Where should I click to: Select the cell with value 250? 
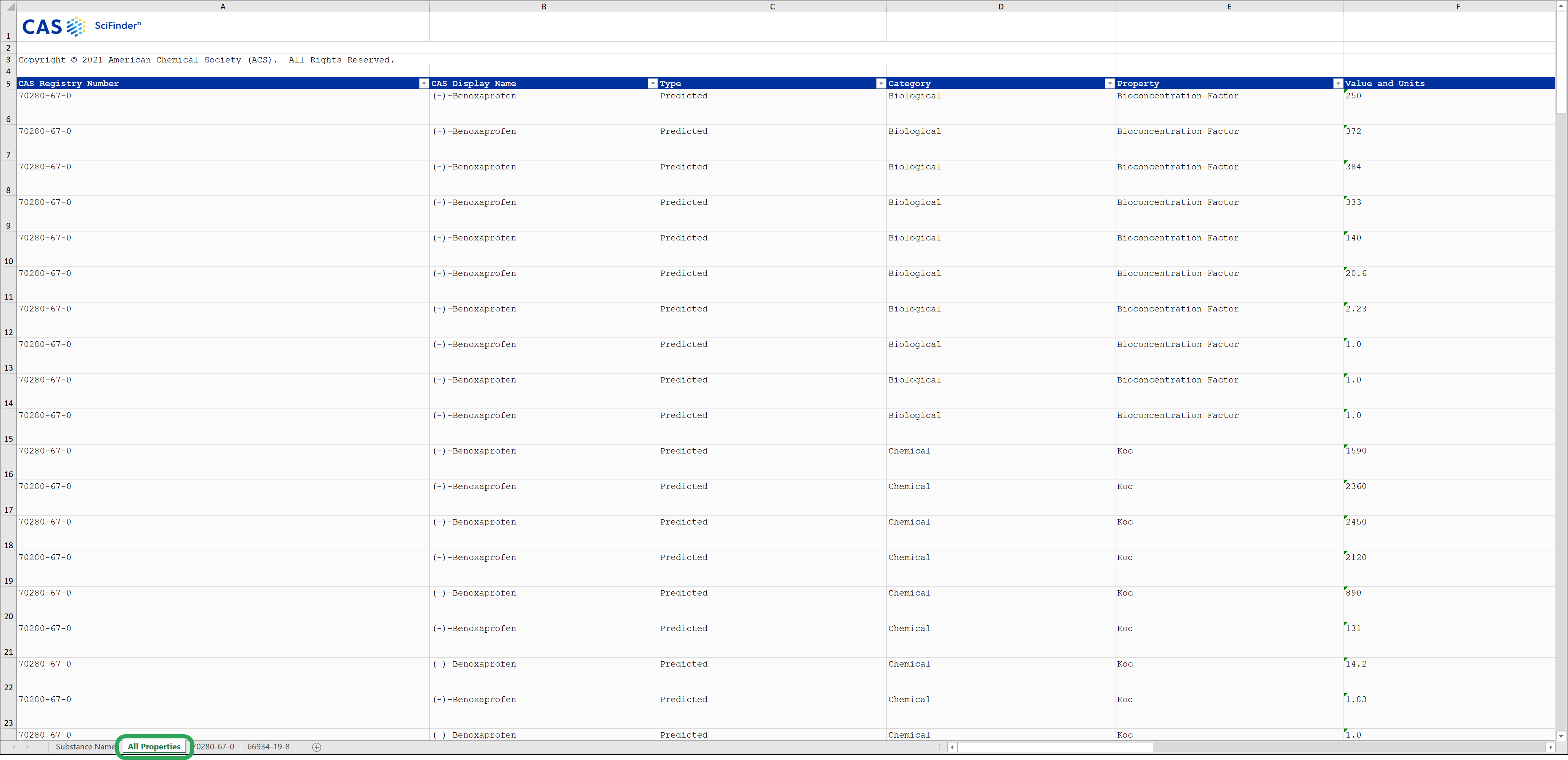1449,107
